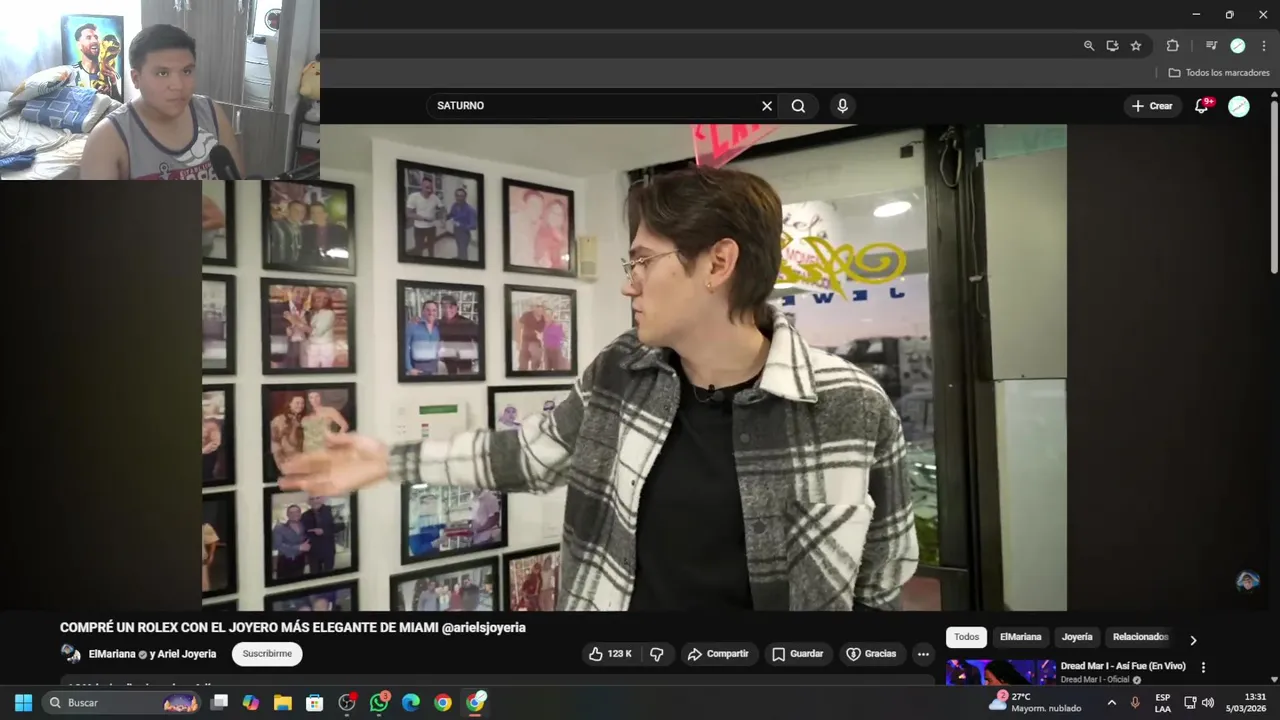Open Ariel Joyeria channel link
The height and width of the screenshot is (720, 1280).
(187, 654)
